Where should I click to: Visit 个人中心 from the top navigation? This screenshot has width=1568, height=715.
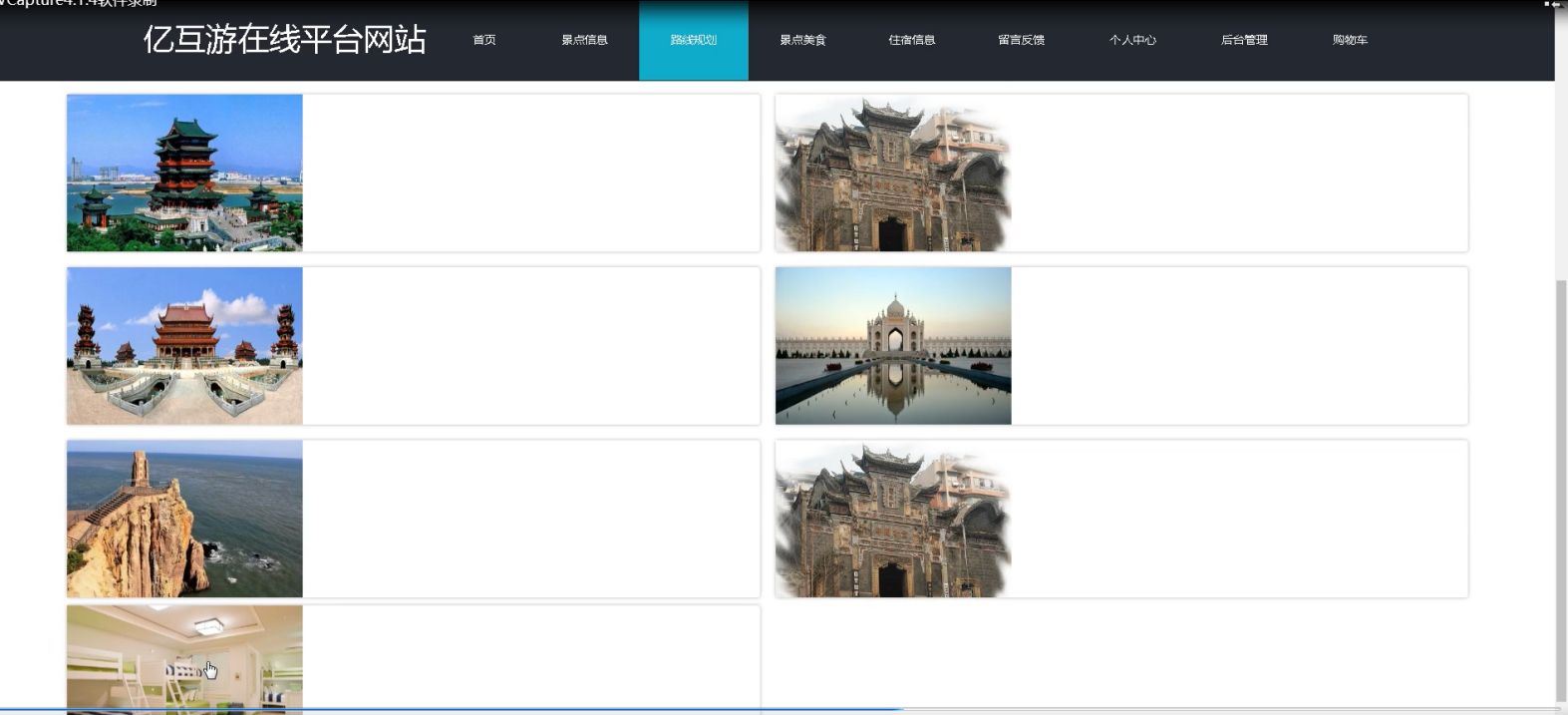1132,40
